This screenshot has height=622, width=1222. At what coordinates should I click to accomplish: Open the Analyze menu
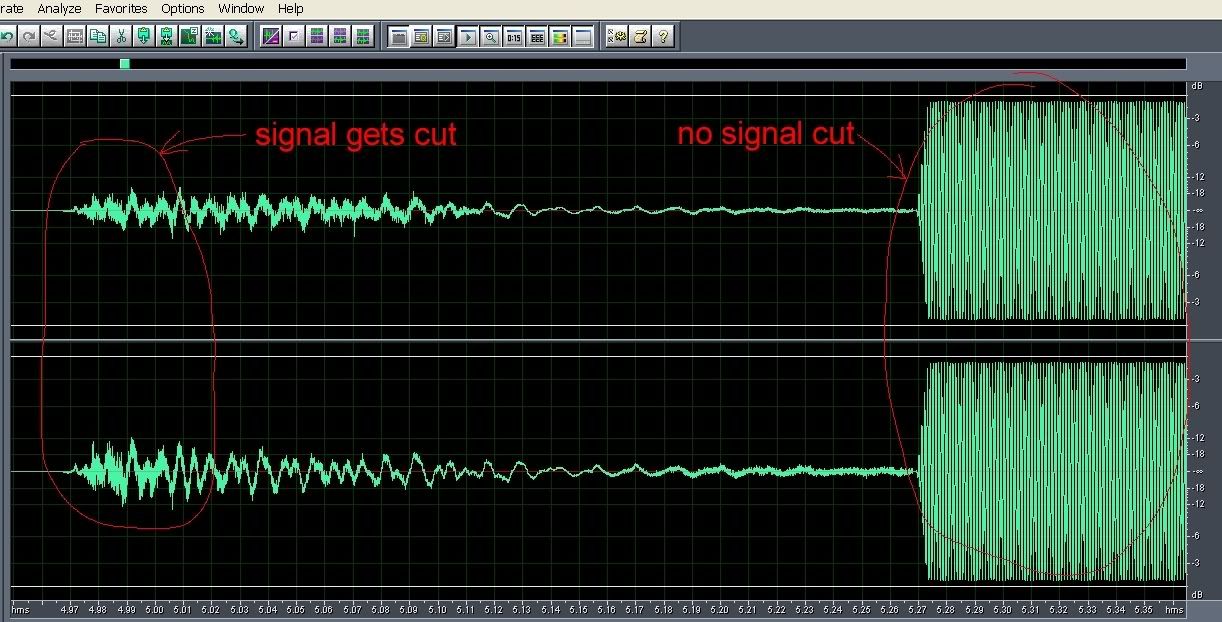[x=59, y=8]
